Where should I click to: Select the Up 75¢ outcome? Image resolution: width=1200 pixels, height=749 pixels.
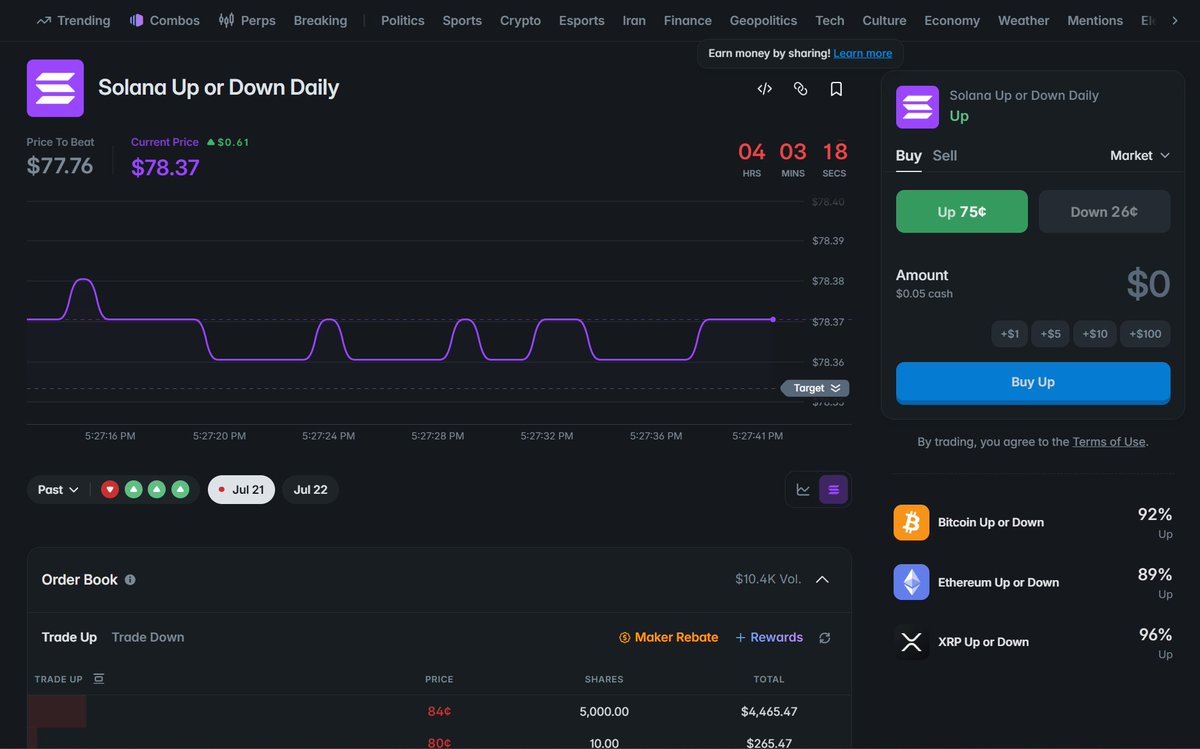tap(962, 211)
